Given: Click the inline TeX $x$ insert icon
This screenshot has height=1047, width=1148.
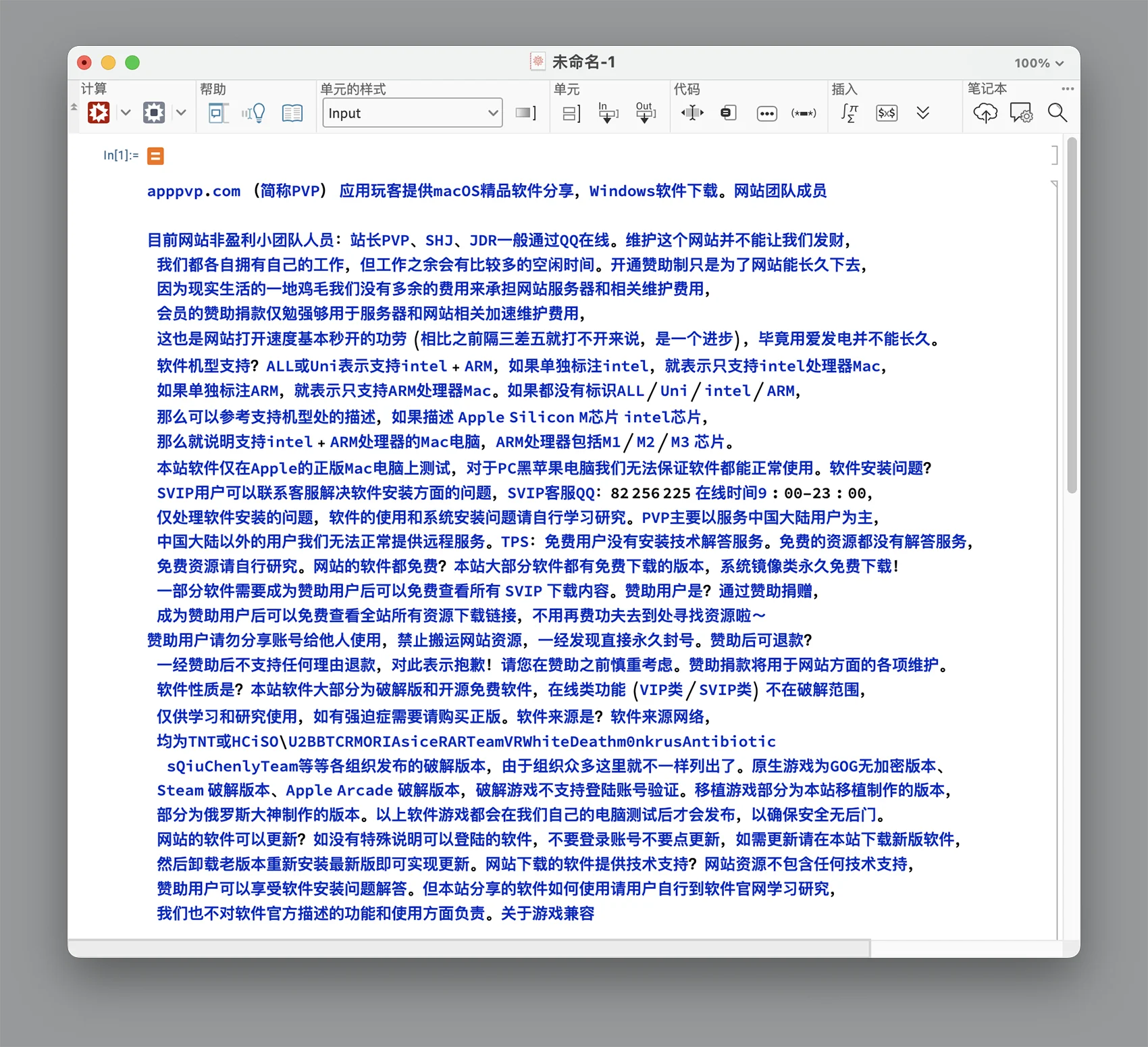Looking at the screenshot, I should (886, 113).
